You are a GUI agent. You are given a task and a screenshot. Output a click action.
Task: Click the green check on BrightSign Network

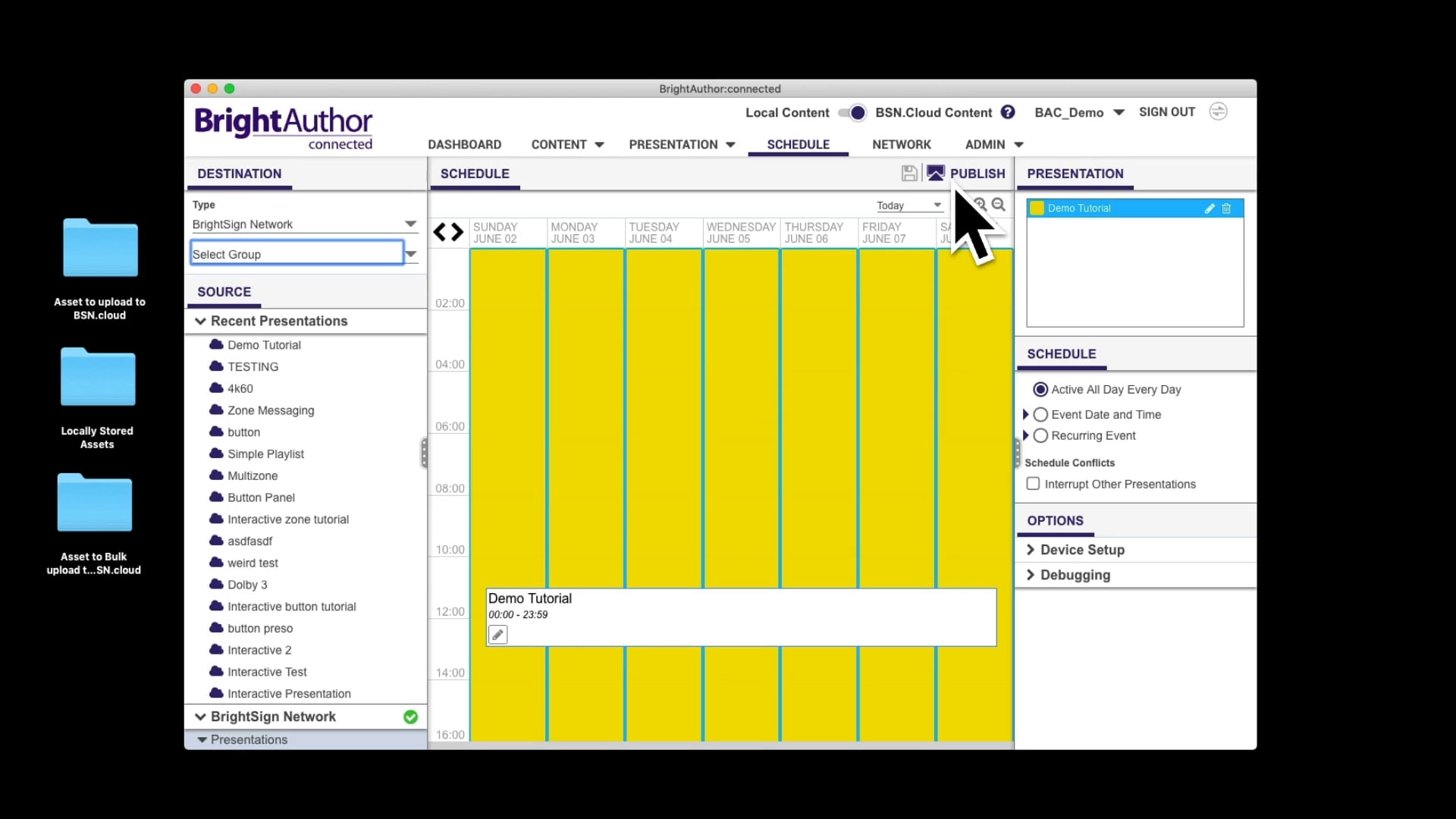coord(410,717)
